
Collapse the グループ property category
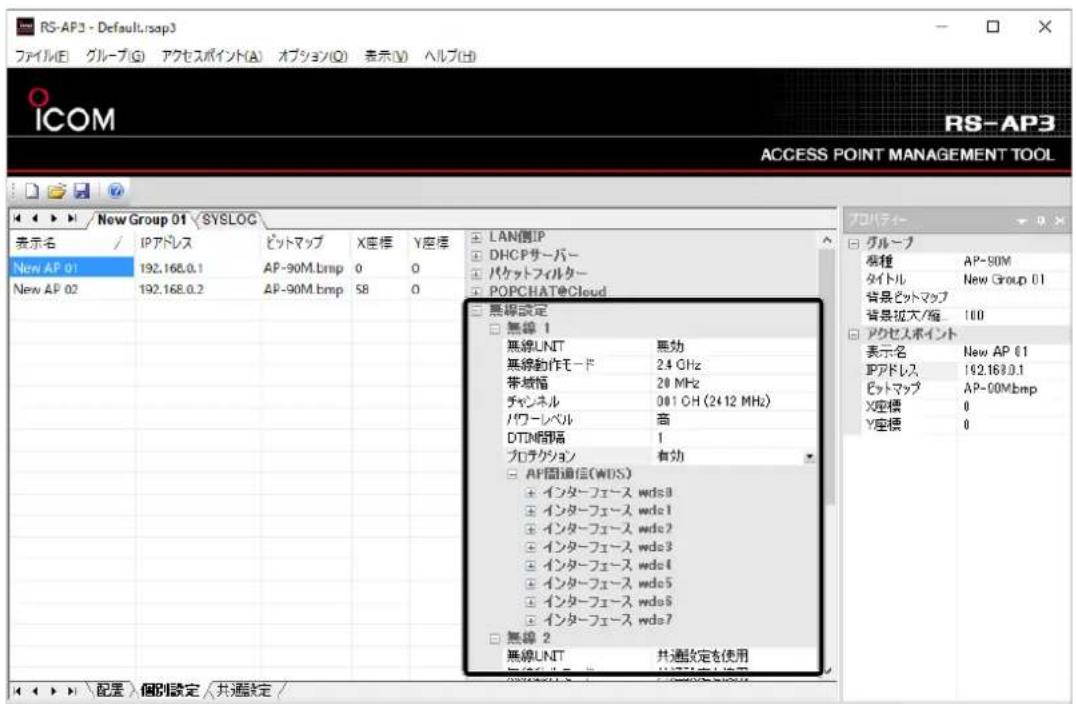854,244
